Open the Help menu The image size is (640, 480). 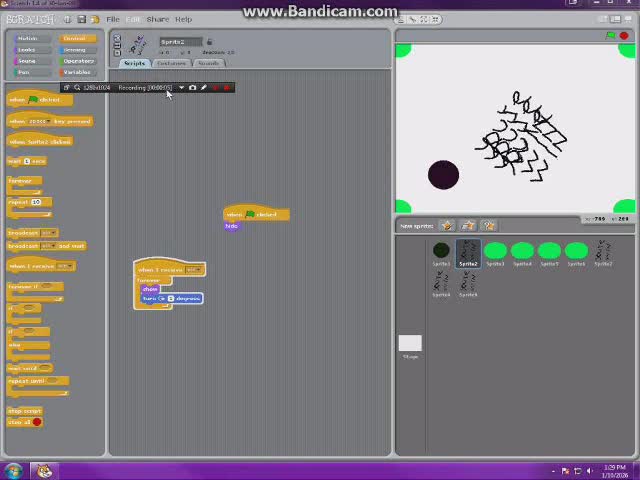(x=183, y=19)
